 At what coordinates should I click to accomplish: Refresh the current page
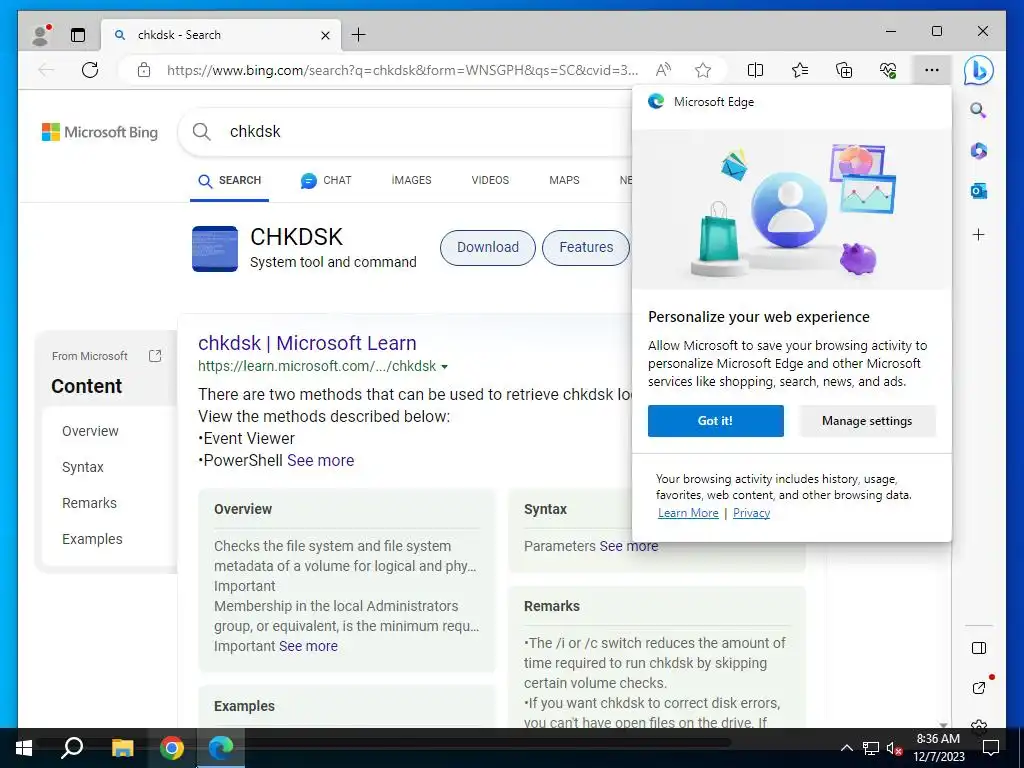point(90,70)
